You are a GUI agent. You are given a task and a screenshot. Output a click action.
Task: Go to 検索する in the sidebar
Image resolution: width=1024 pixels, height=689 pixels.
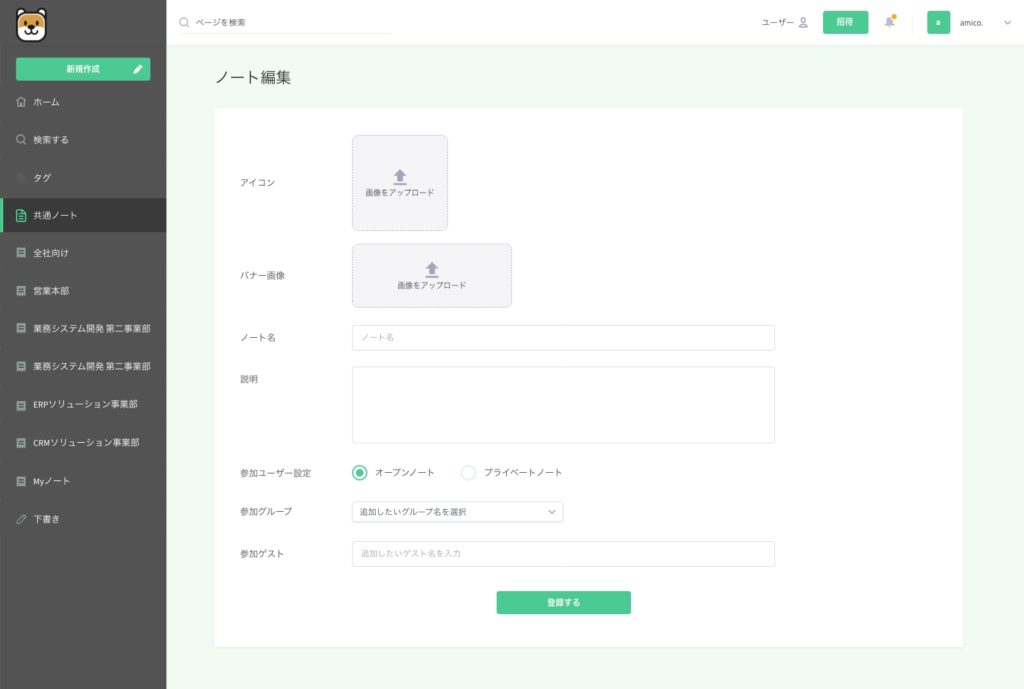[x=50, y=140]
